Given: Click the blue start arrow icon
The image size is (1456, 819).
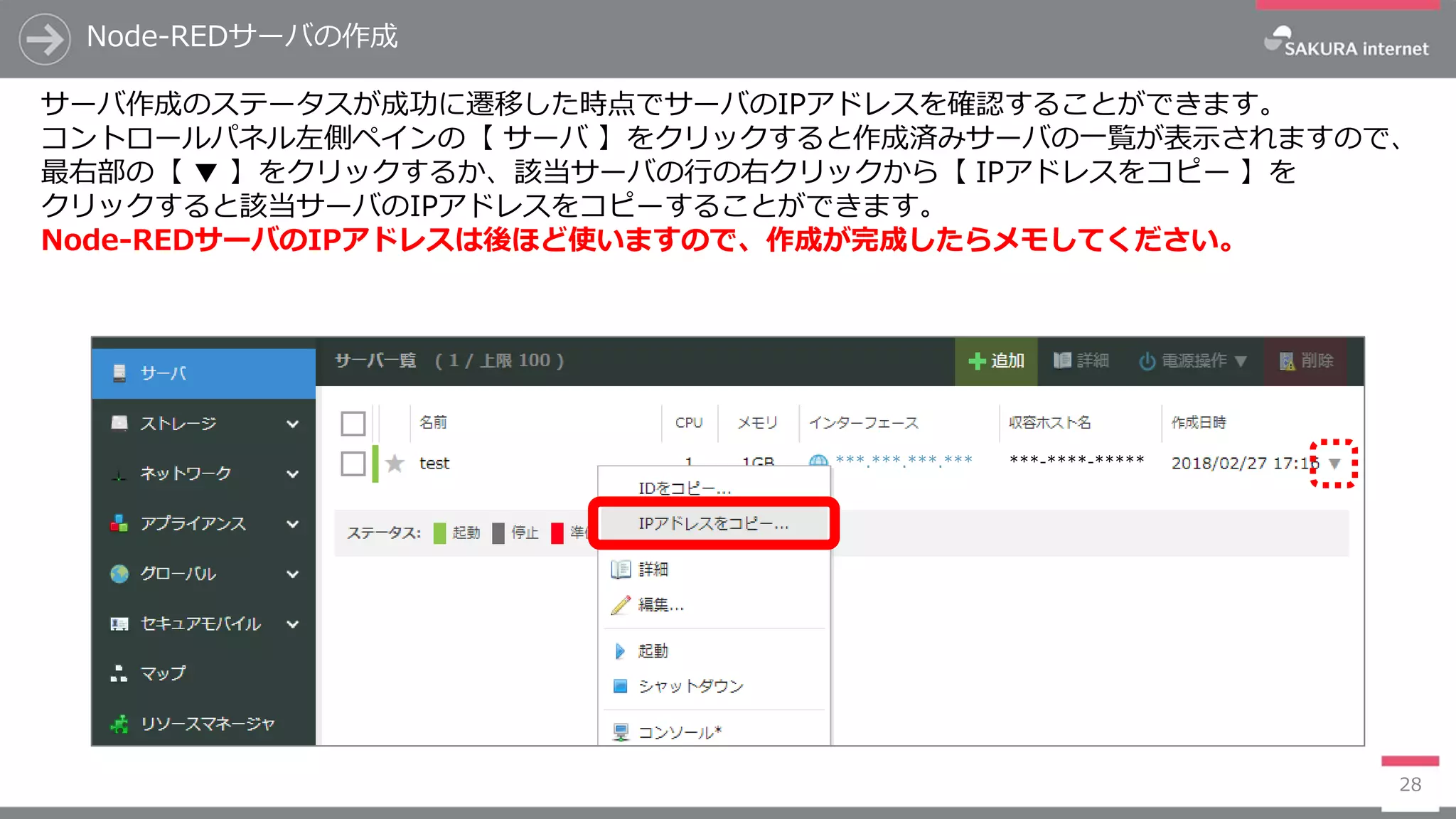Looking at the screenshot, I should [620, 651].
